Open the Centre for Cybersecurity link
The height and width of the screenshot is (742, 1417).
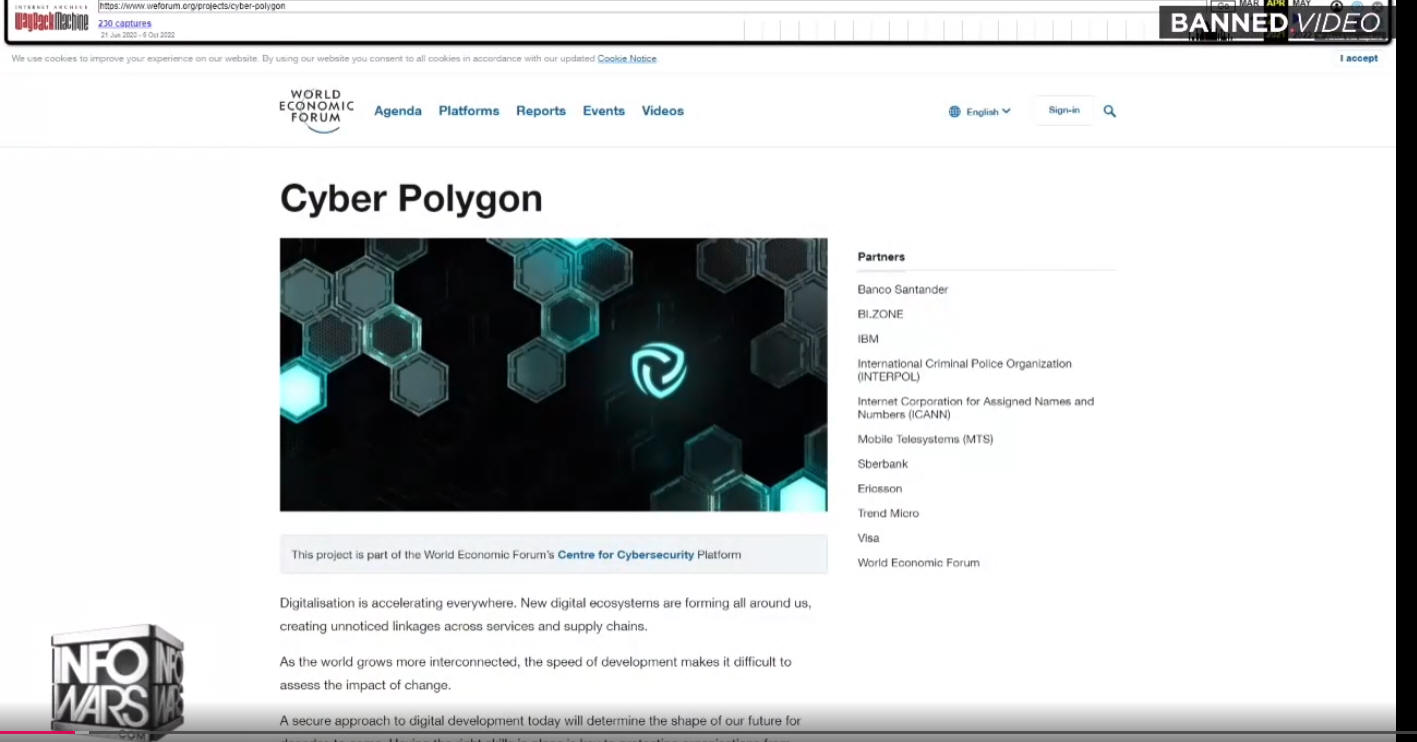[626, 554]
